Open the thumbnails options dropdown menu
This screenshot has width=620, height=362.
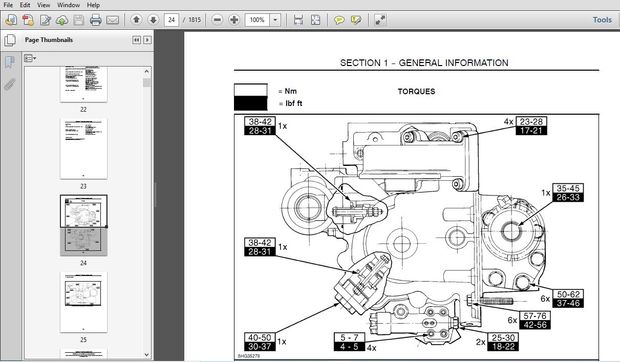30,58
